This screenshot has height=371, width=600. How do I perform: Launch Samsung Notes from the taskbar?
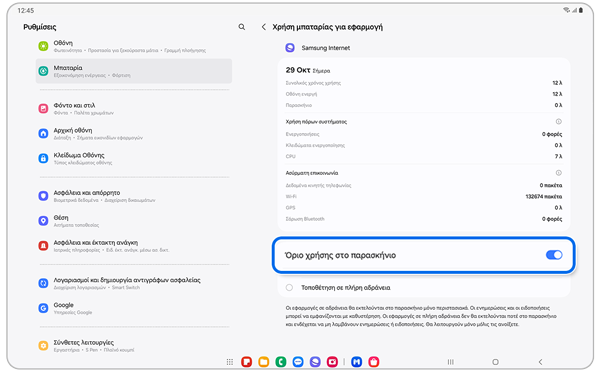click(x=246, y=362)
